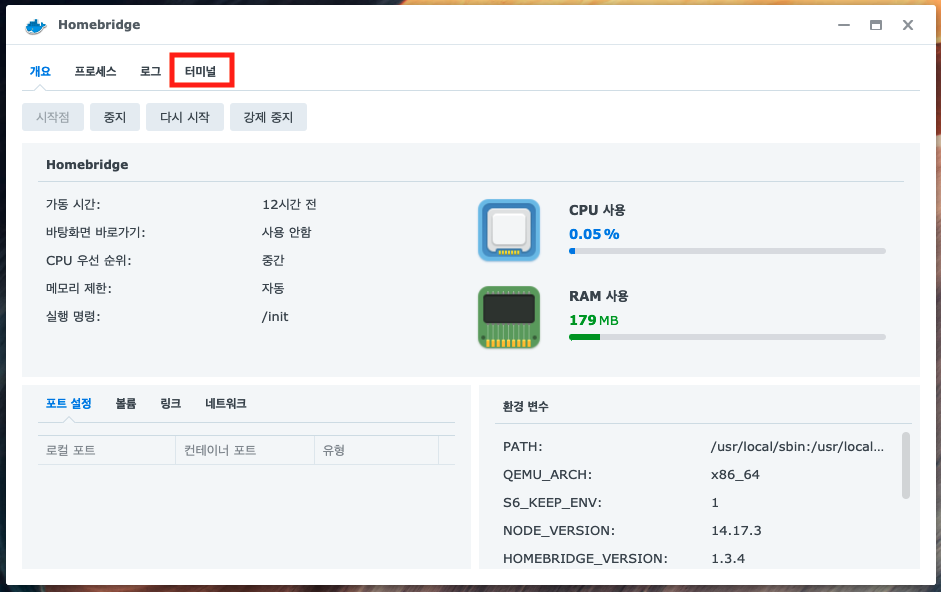Screen dimensions: 941x592
Task: Click the 컨테이너 포트 column header
Action: 245,450
